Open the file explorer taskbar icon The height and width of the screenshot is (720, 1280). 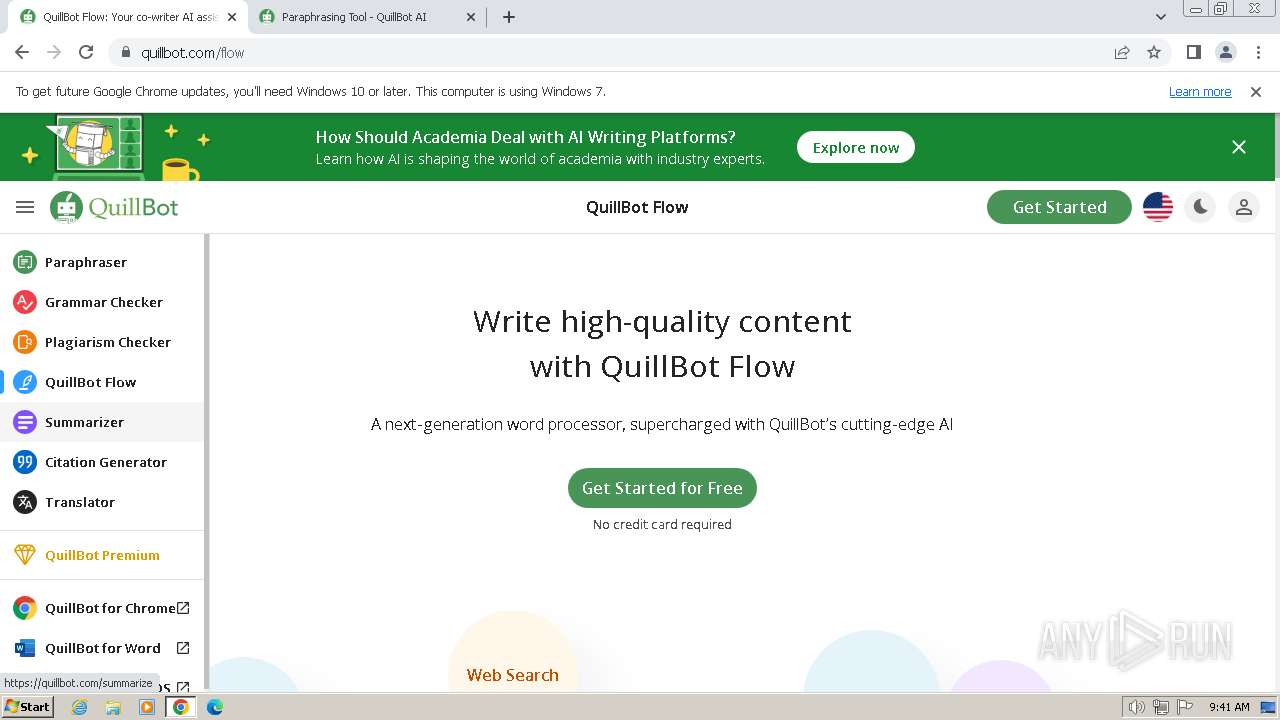113,707
